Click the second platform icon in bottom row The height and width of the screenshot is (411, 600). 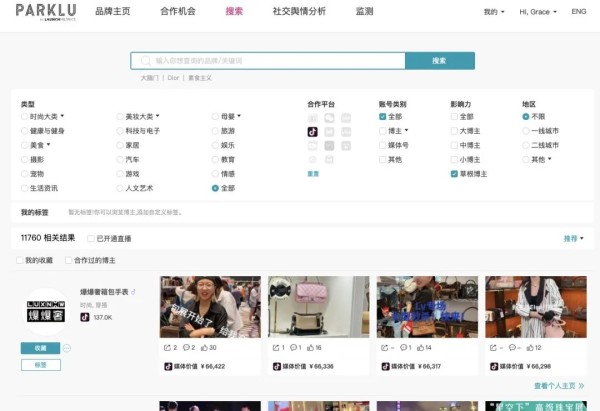[329, 160]
